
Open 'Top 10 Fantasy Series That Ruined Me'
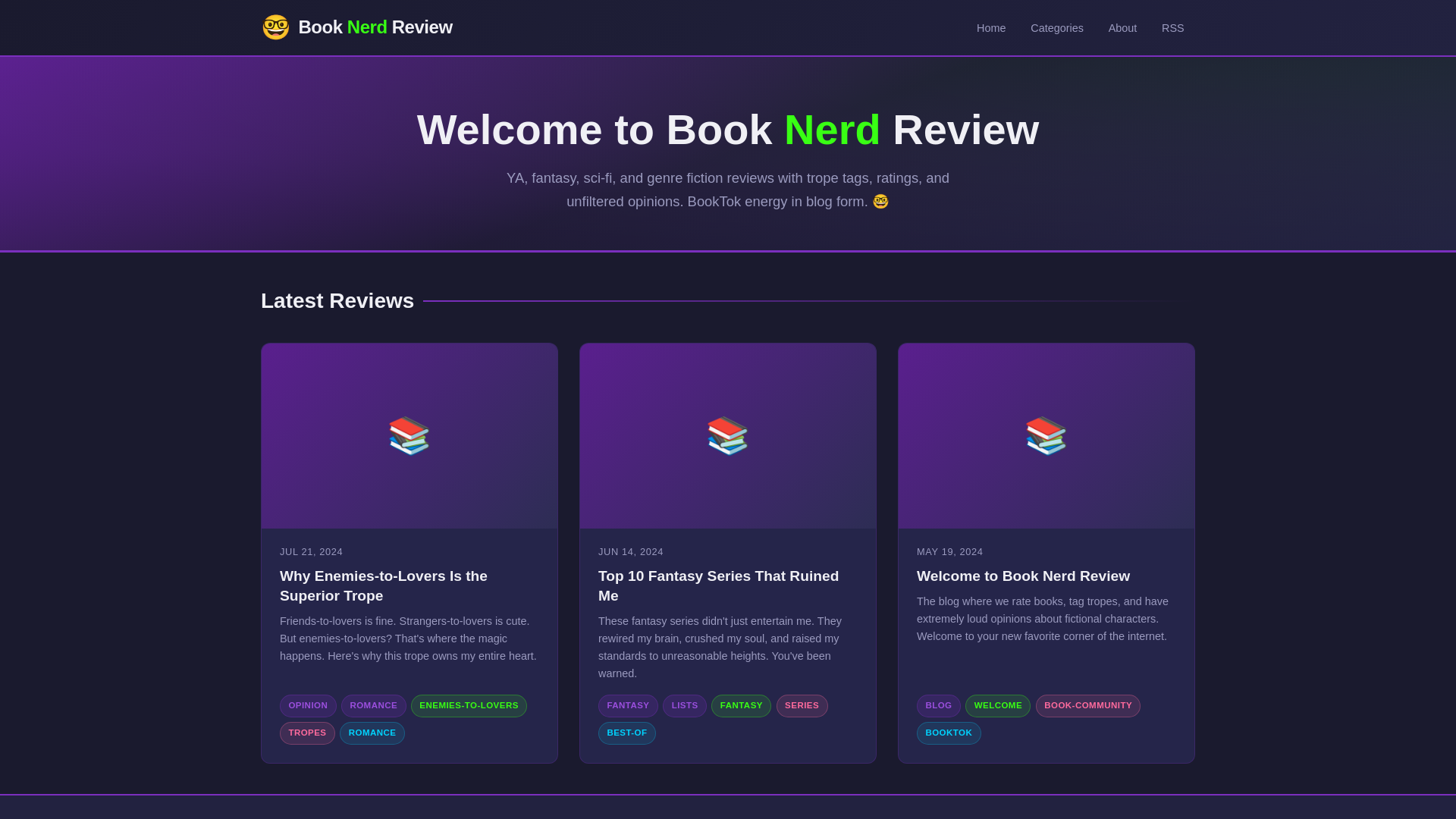pos(718,586)
